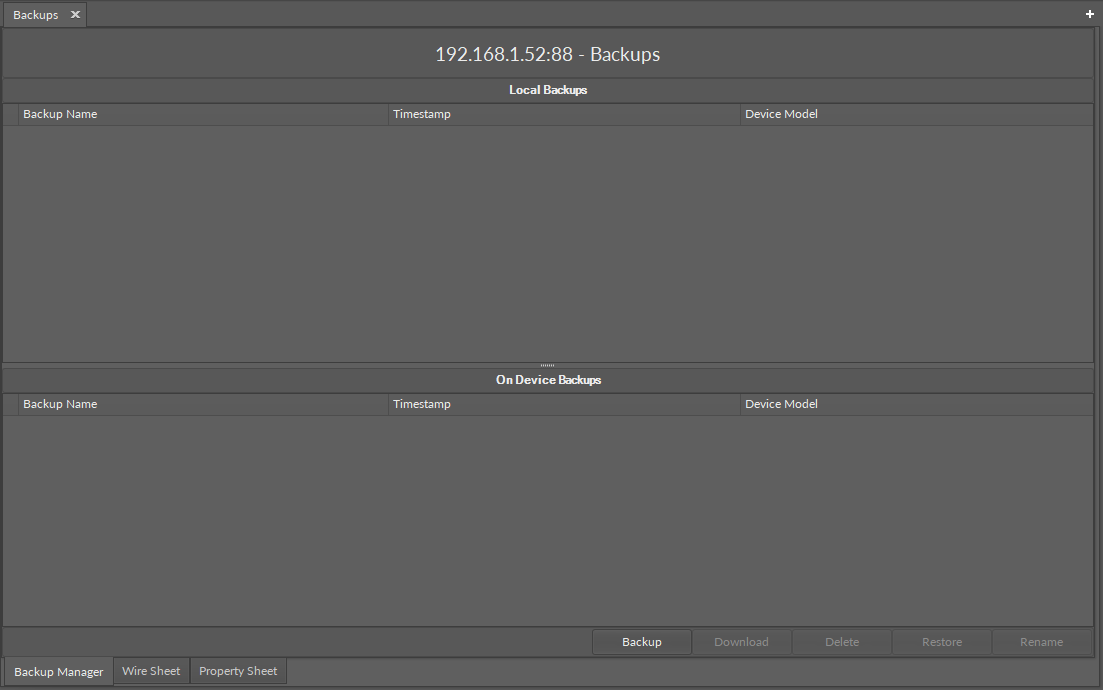1103x690 pixels.
Task: Close the Backups tab with the X icon
Action: (x=75, y=15)
